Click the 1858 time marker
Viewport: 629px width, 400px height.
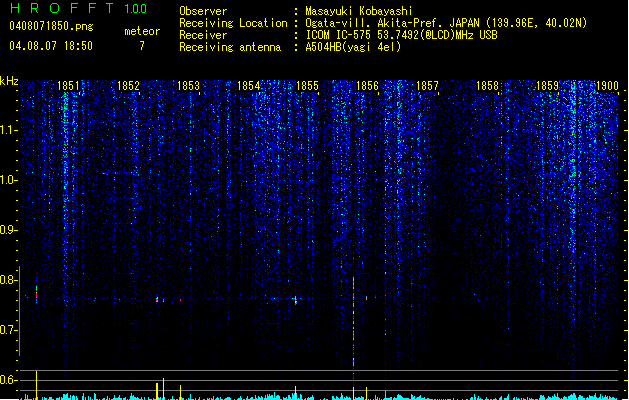[487, 86]
